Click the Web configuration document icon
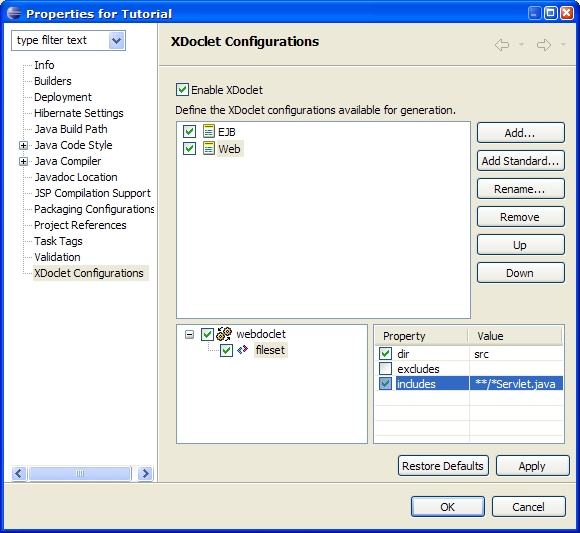 [x=209, y=148]
